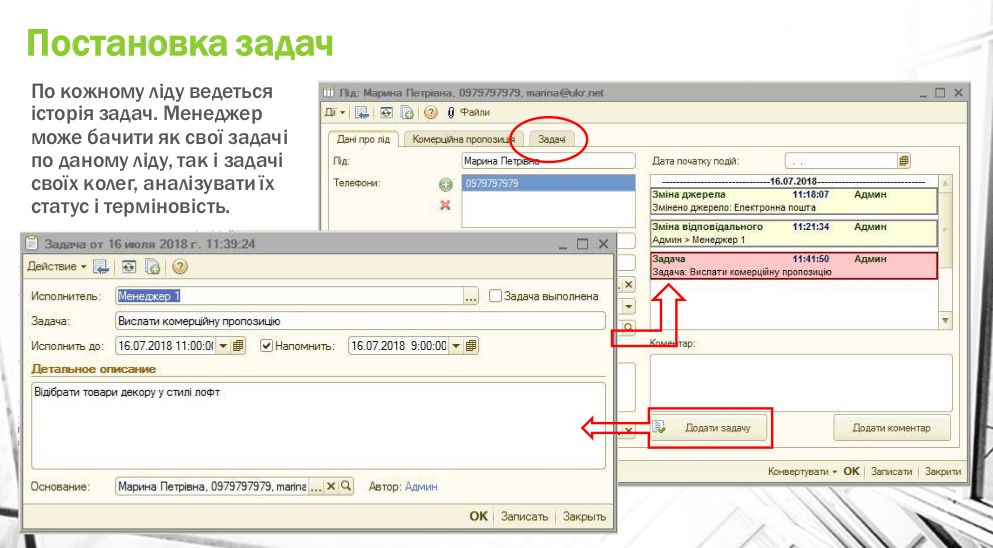Open calendar picker for Исполнить до
This screenshot has width=993, height=548.
(238, 346)
